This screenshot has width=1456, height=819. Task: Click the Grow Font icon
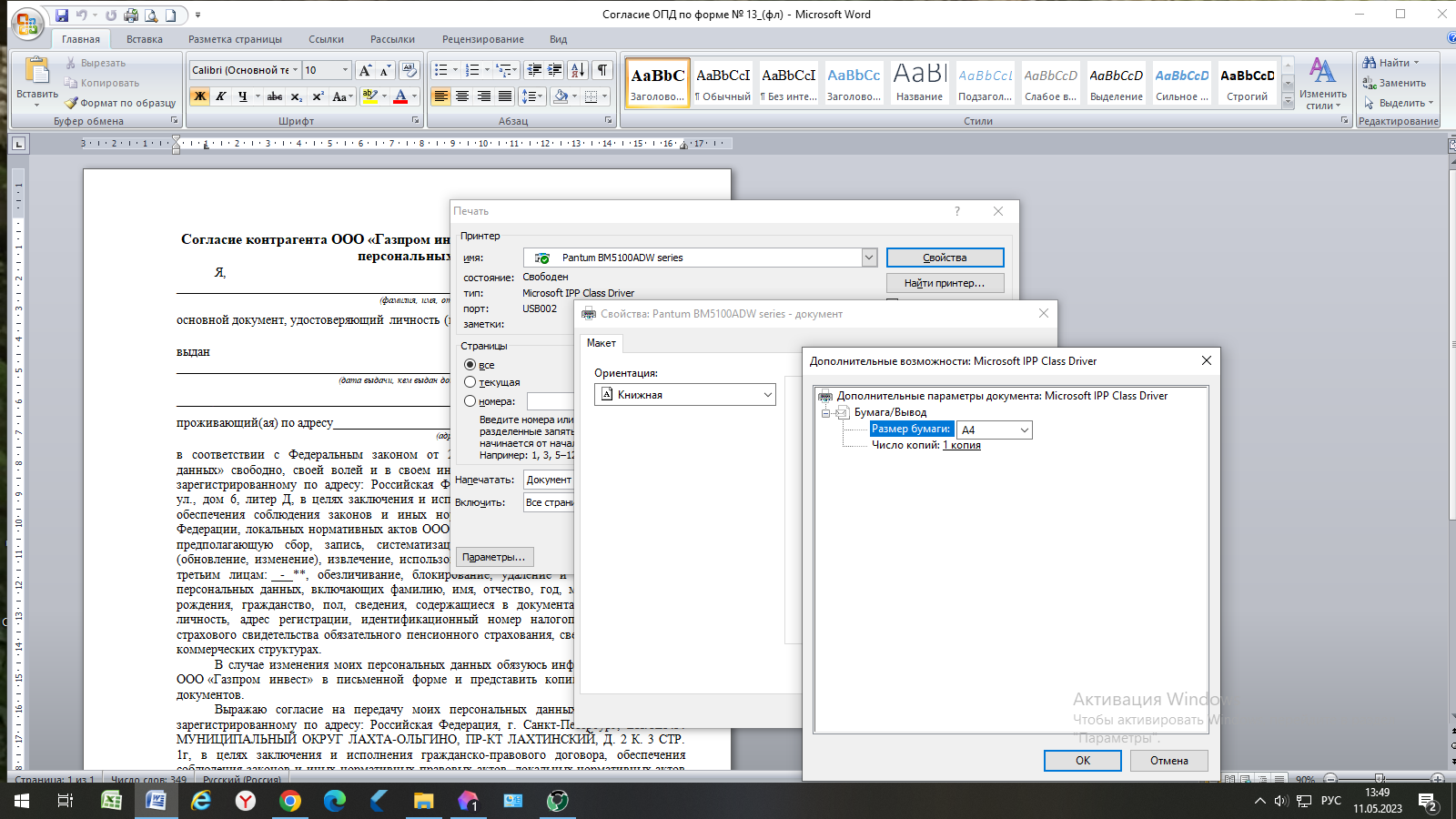(x=365, y=70)
